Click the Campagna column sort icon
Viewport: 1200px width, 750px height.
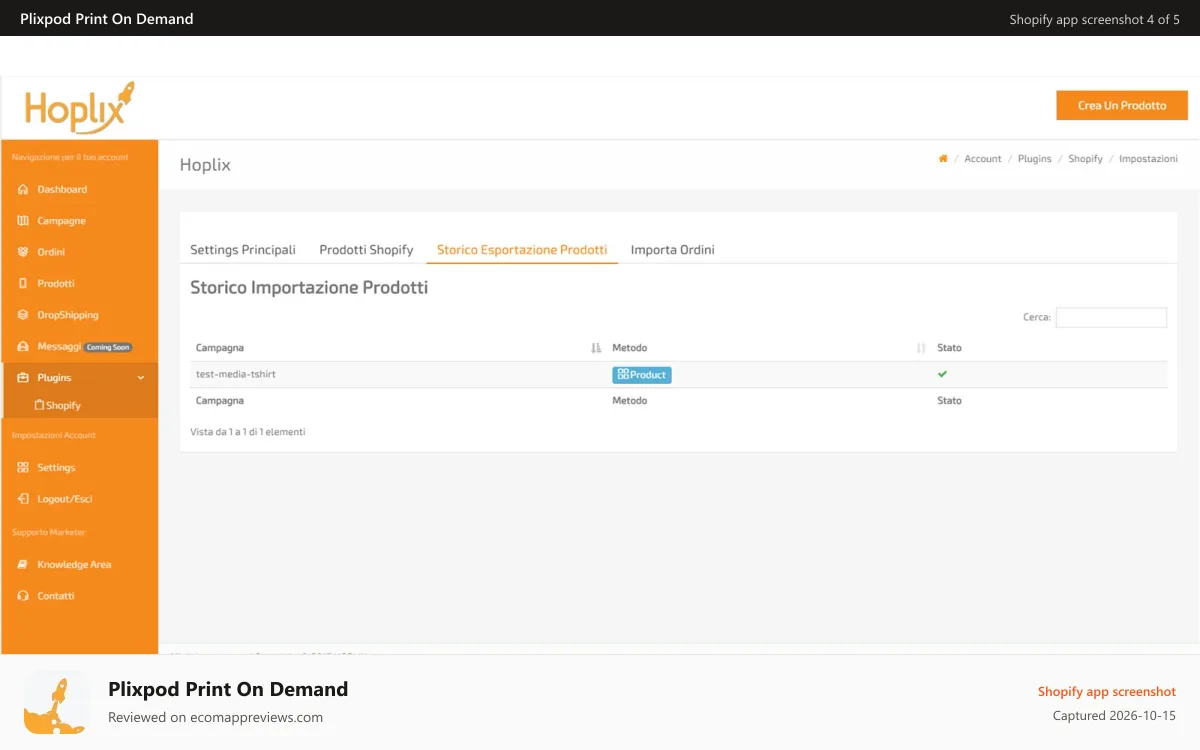(x=596, y=348)
